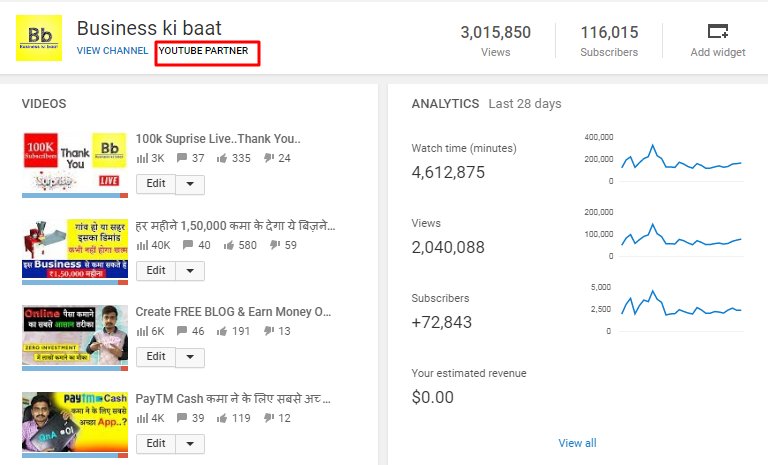Click views bar icon showing 40K
This screenshot has width=768, height=465.
(x=142, y=245)
